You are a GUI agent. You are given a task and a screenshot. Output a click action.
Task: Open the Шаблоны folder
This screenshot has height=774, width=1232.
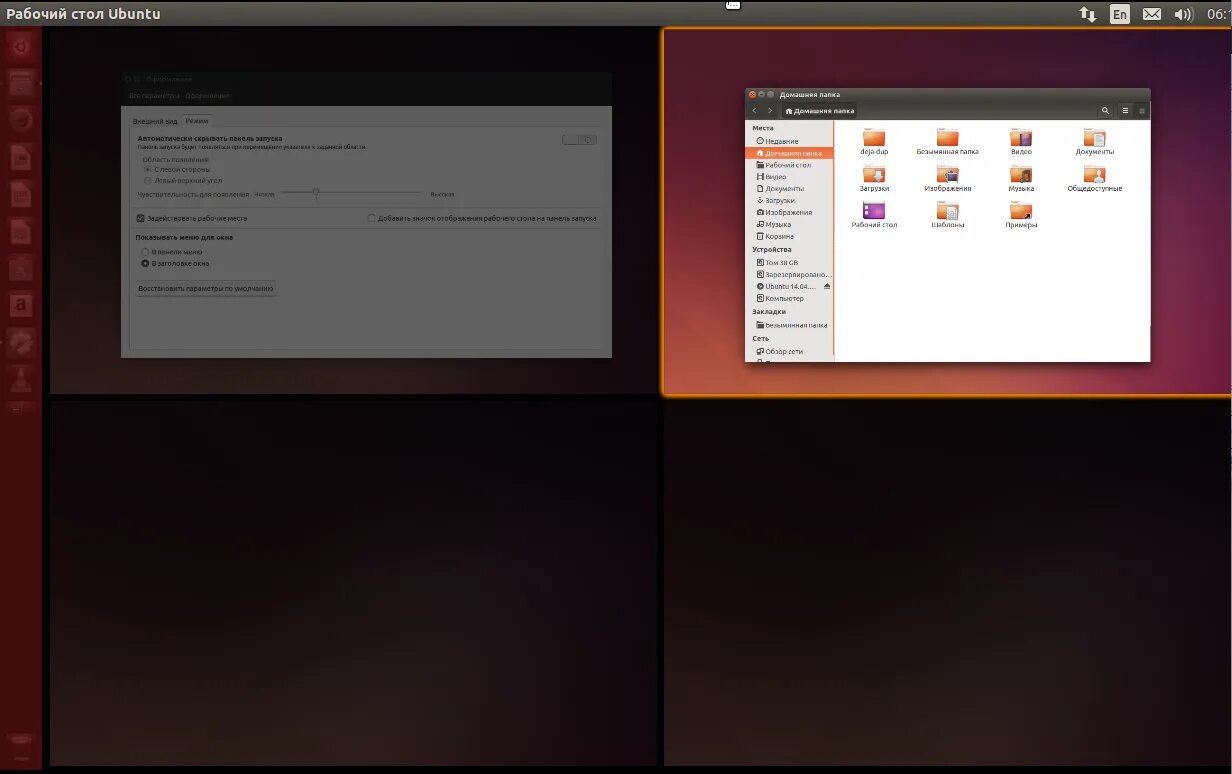click(x=947, y=210)
